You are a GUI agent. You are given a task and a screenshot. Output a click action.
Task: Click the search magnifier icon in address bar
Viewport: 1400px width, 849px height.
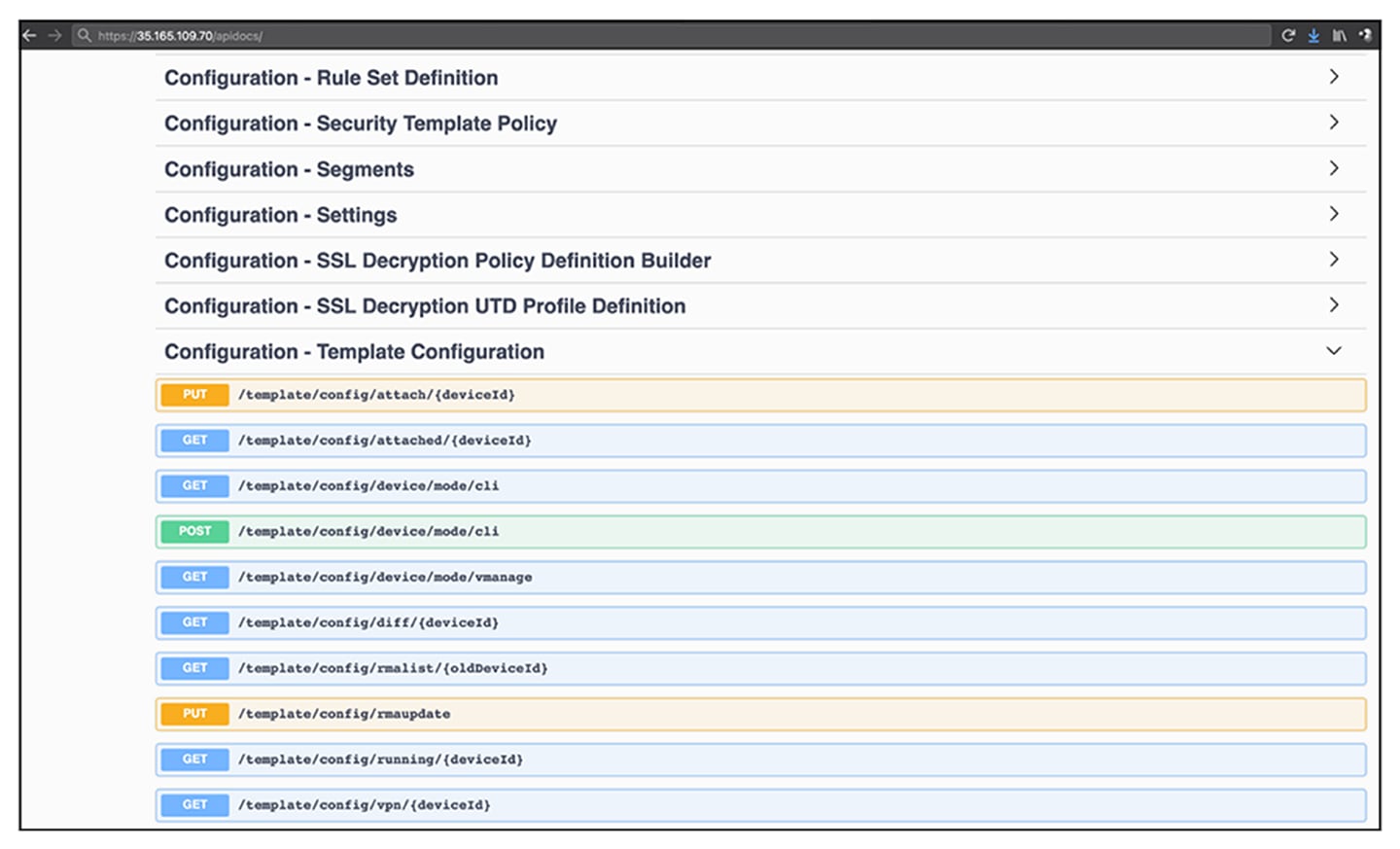pos(85,35)
